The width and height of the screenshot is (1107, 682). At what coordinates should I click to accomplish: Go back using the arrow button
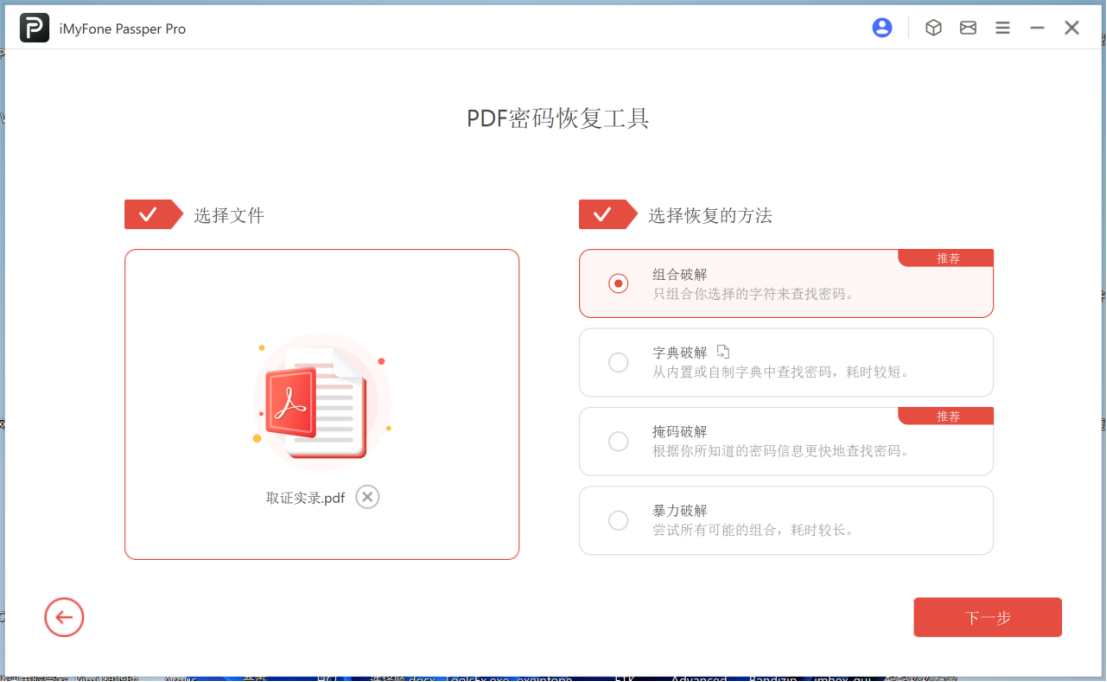point(64,617)
